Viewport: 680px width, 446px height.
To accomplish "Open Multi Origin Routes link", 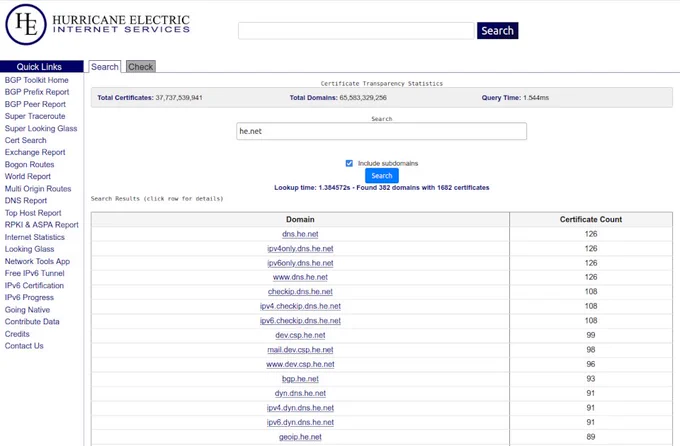I will point(38,189).
